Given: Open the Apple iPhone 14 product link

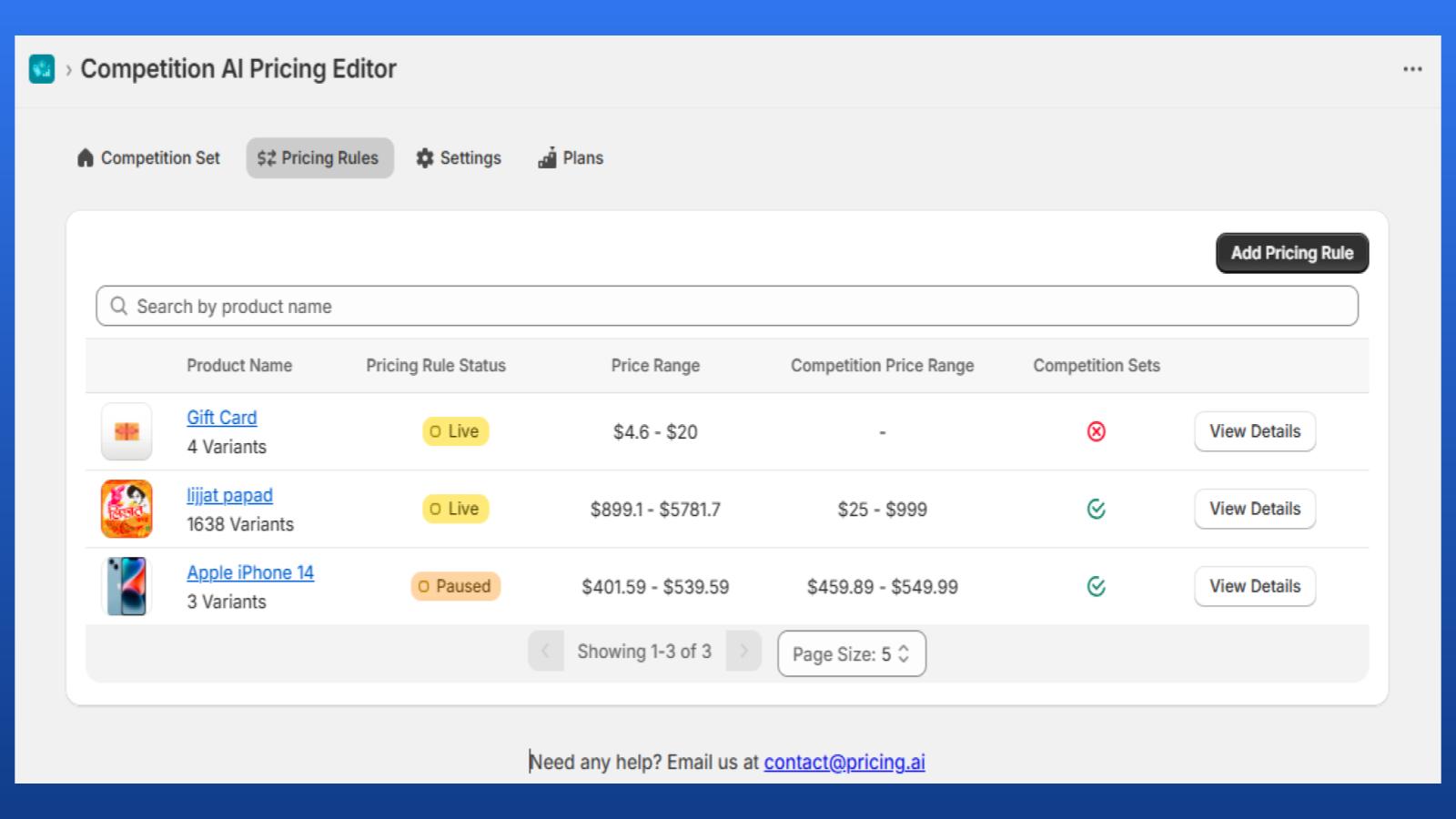Looking at the screenshot, I should (x=250, y=572).
